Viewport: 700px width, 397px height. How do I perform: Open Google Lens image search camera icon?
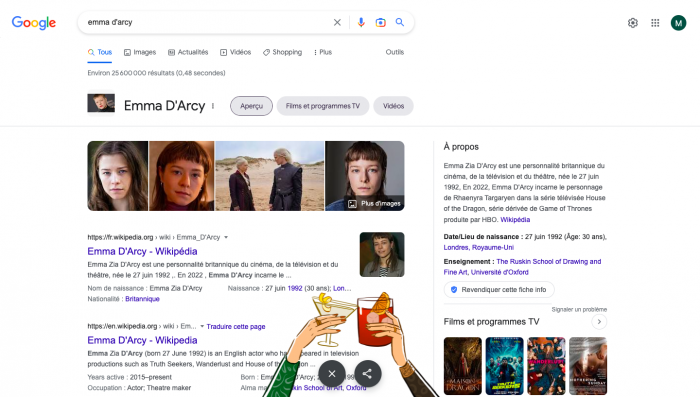[380, 22]
